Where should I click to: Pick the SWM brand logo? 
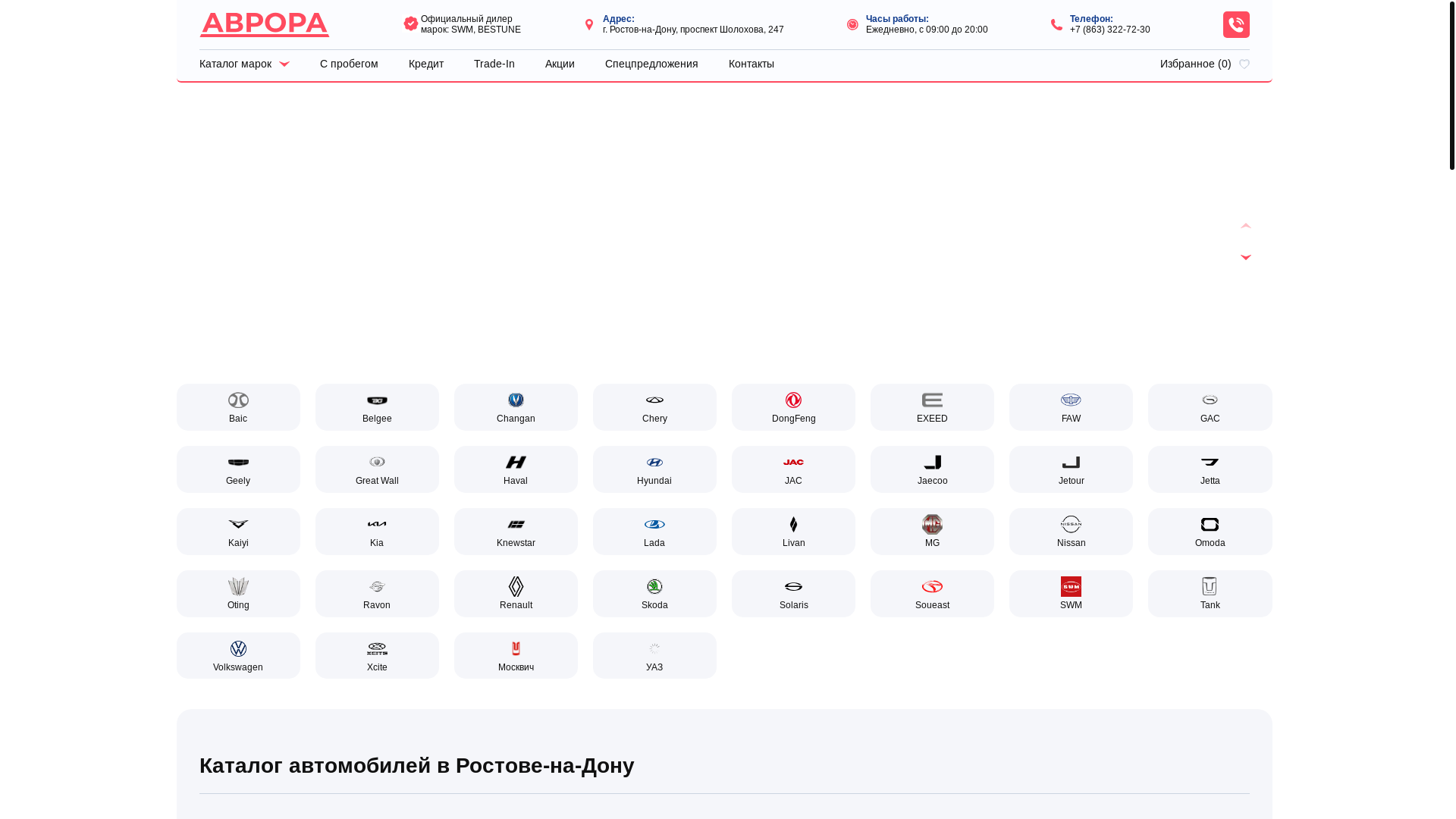(x=1071, y=586)
